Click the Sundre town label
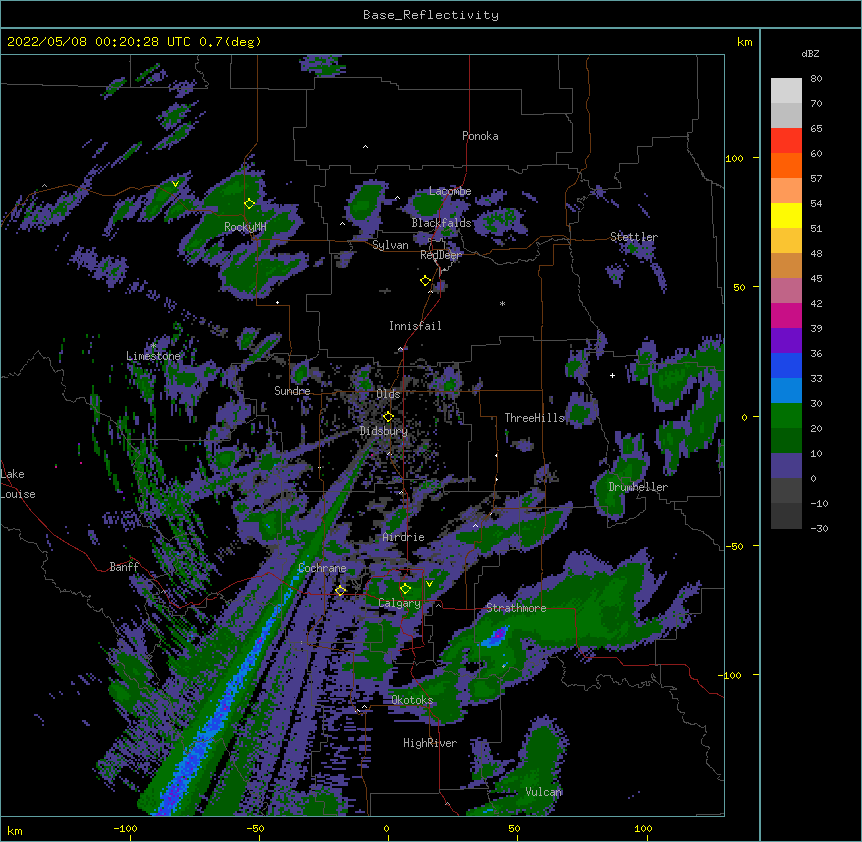862x842 pixels. coord(292,391)
